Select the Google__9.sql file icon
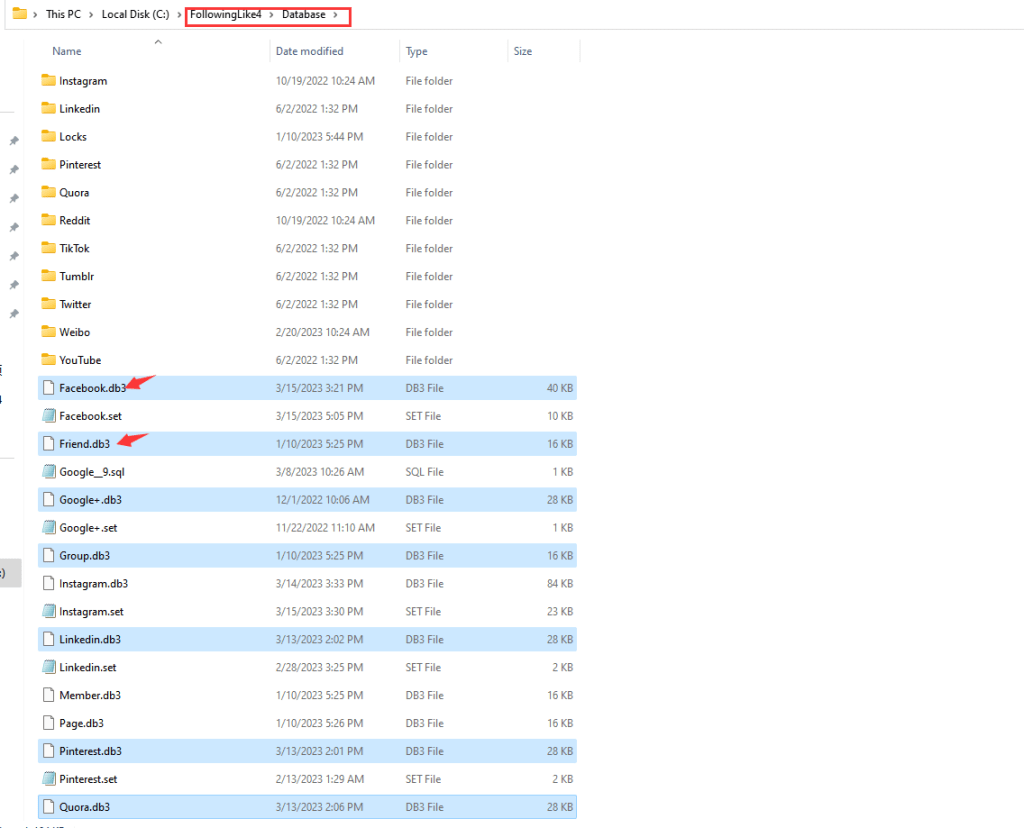This screenshot has height=828, width=1024. coord(48,472)
